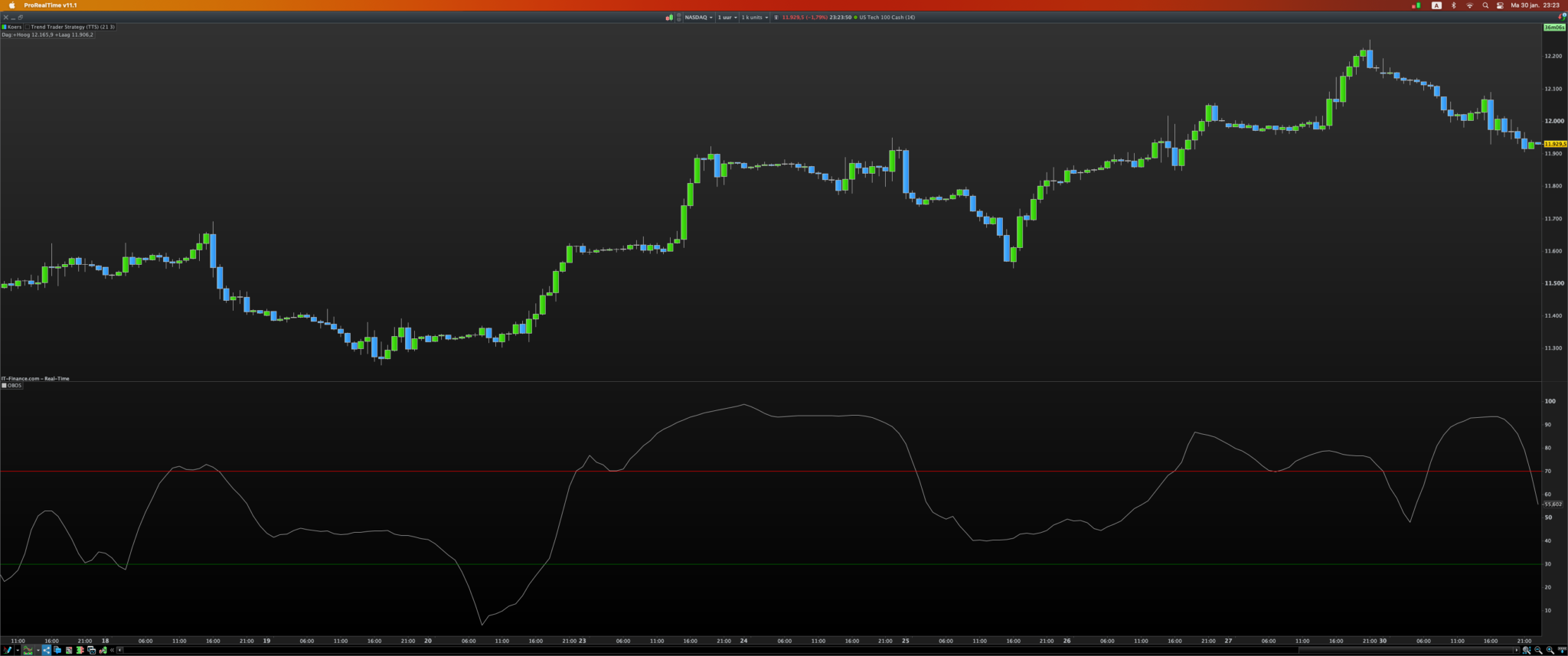Click the horizontal chart scrollbar track
Viewport: 1568px width, 656px height.
click(x=818, y=650)
